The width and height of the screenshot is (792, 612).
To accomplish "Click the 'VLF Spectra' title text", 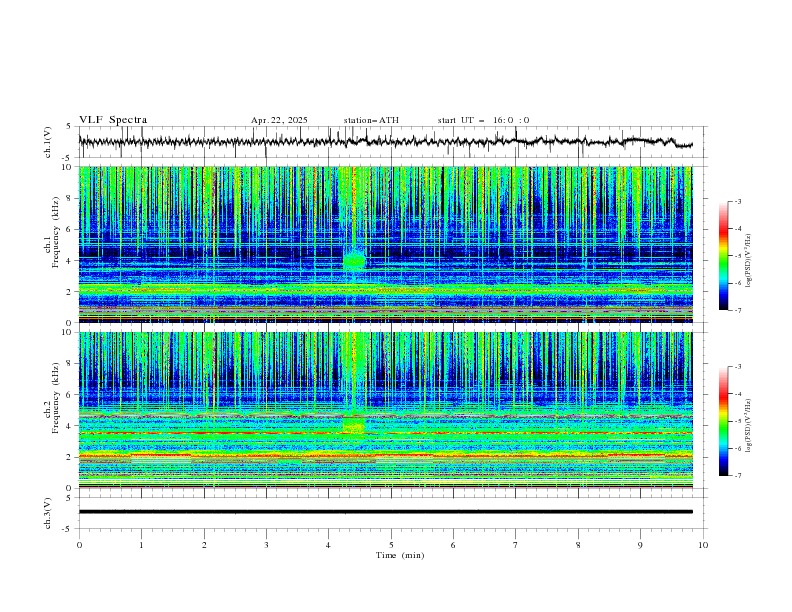I will tap(113, 120).
